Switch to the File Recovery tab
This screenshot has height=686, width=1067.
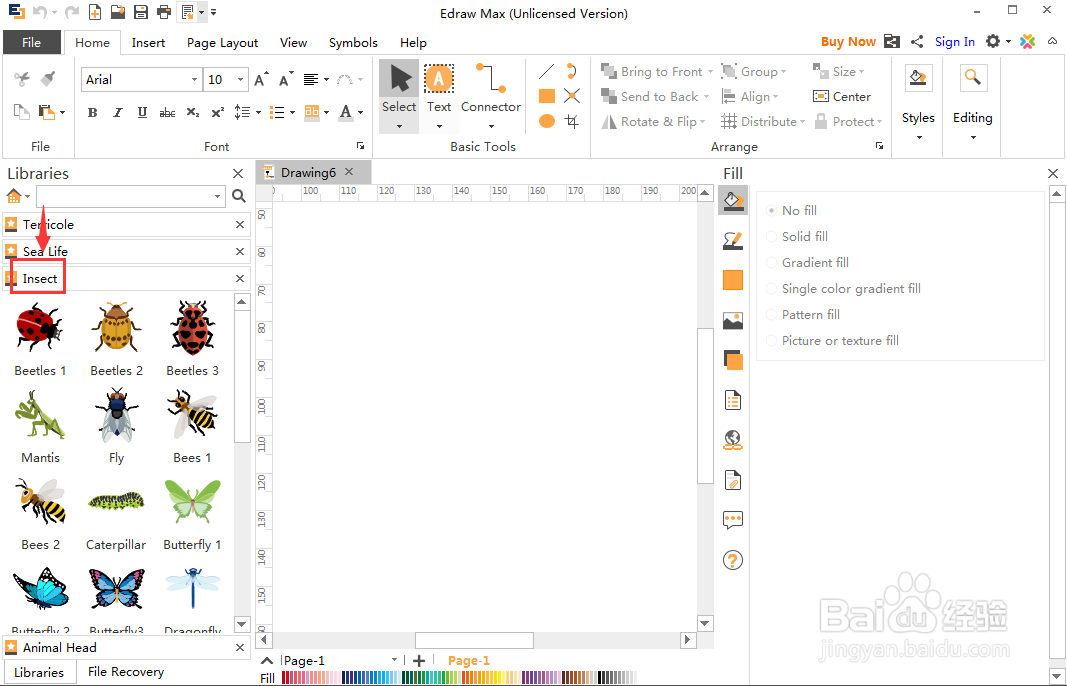click(126, 672)
